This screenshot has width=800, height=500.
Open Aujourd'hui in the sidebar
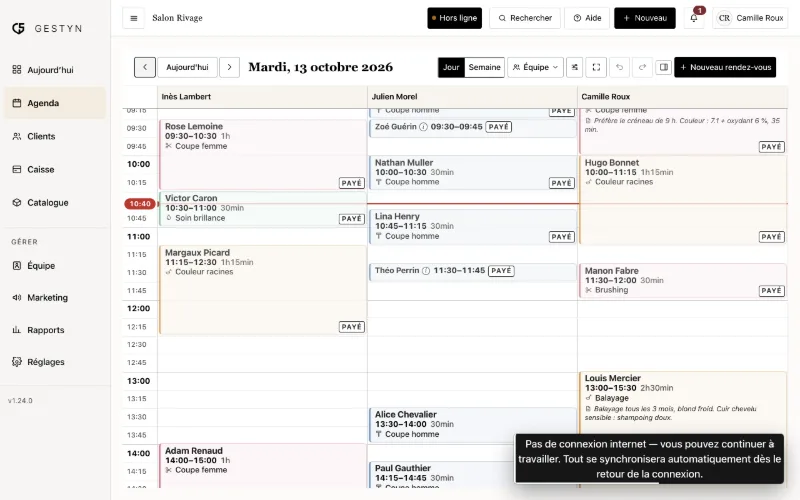tap(55, 70)
